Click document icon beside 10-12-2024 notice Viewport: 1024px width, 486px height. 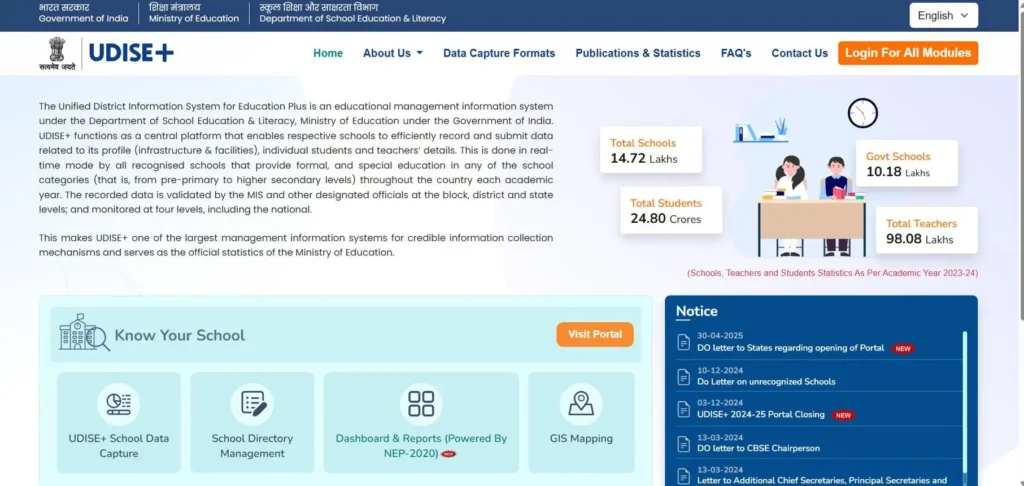pyautogui.click(x=684, y=376)
